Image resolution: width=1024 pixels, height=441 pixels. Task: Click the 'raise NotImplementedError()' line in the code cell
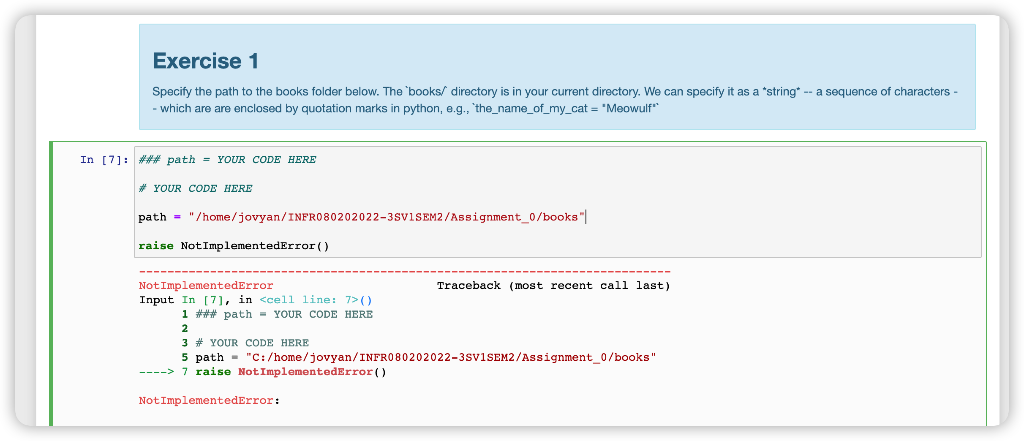(234, 246)
